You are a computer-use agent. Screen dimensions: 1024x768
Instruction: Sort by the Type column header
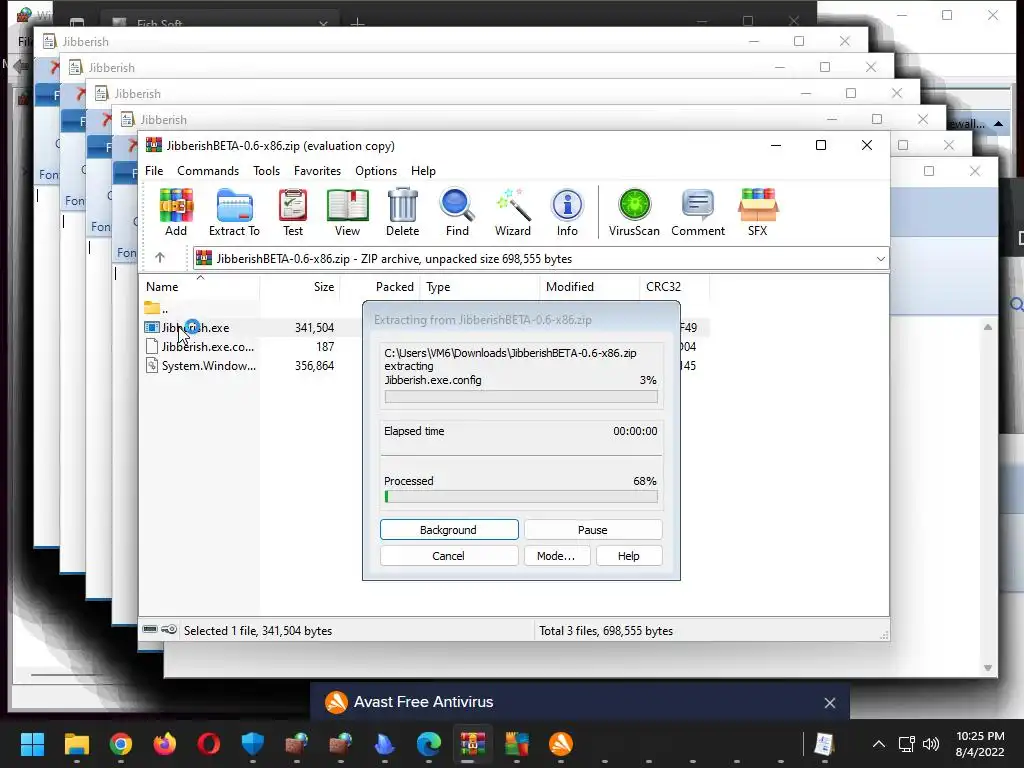[481, 287]
